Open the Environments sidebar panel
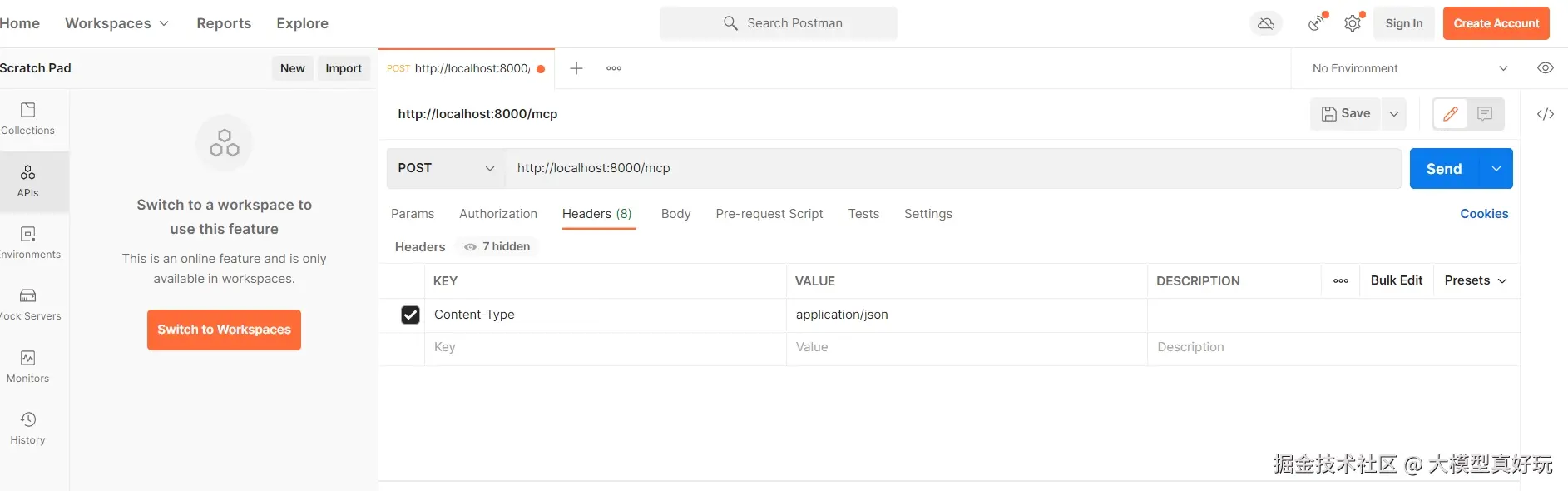1568x491 pixels. (x=28, y=242)
